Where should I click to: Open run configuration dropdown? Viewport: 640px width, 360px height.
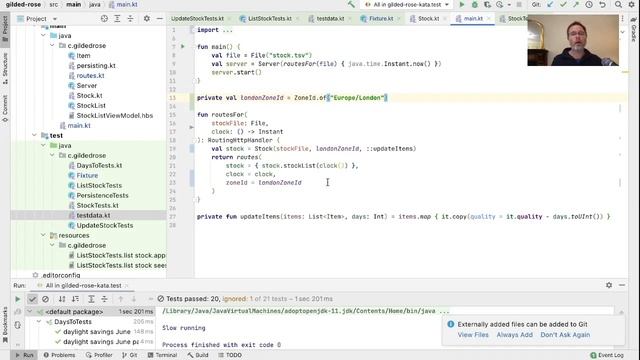tap(407, 4)
